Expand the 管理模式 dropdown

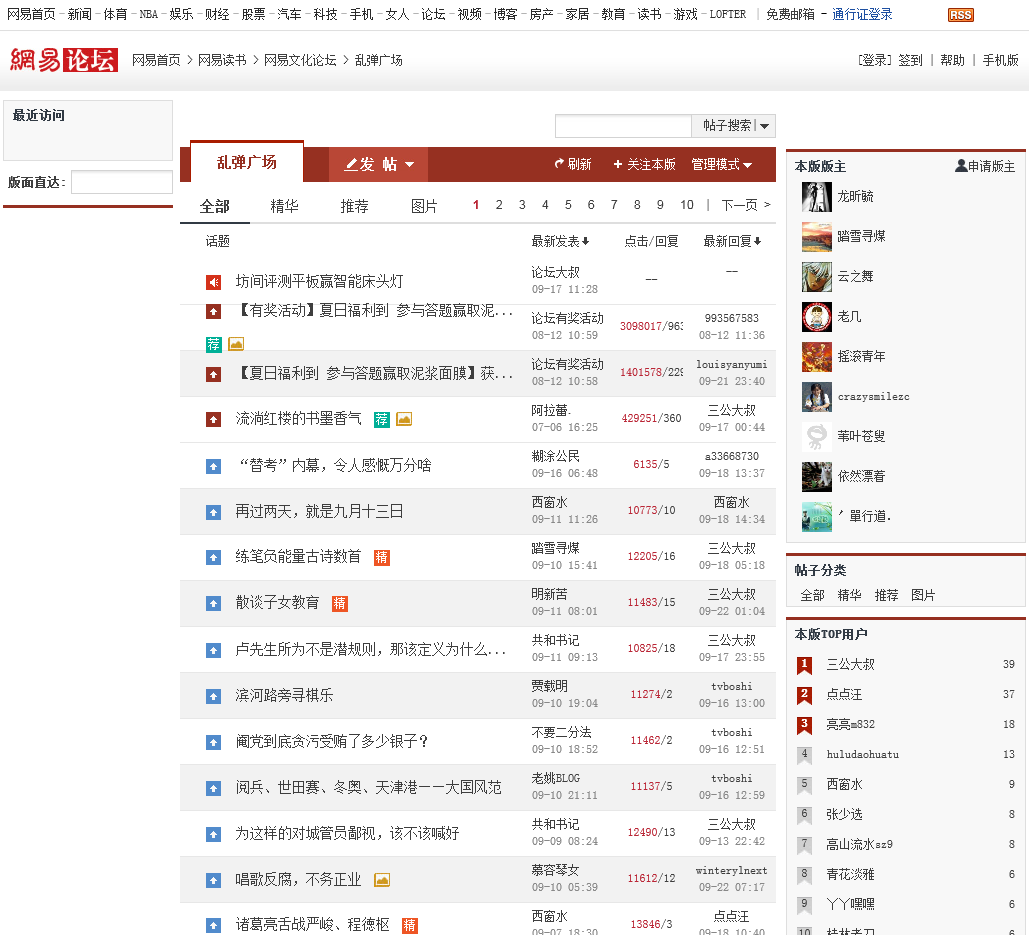coord(721,164)
